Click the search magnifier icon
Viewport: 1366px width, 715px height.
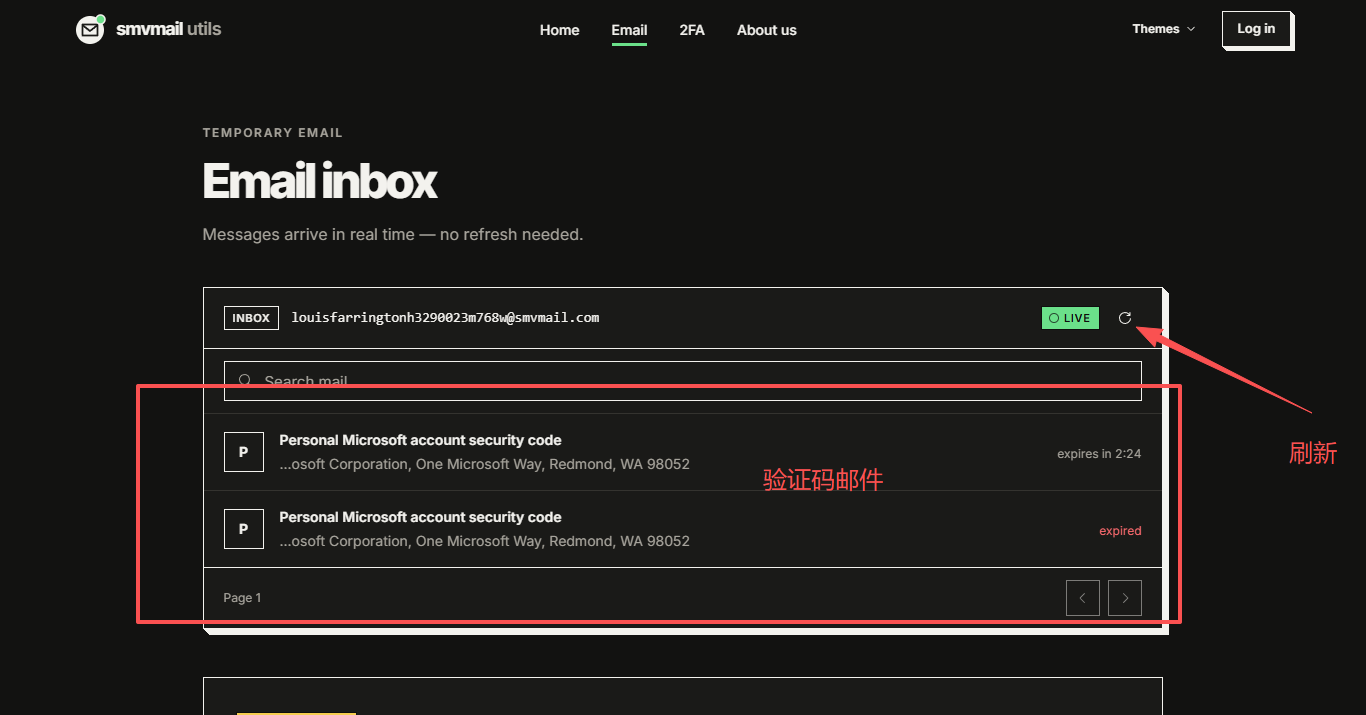tap(245, 381)
